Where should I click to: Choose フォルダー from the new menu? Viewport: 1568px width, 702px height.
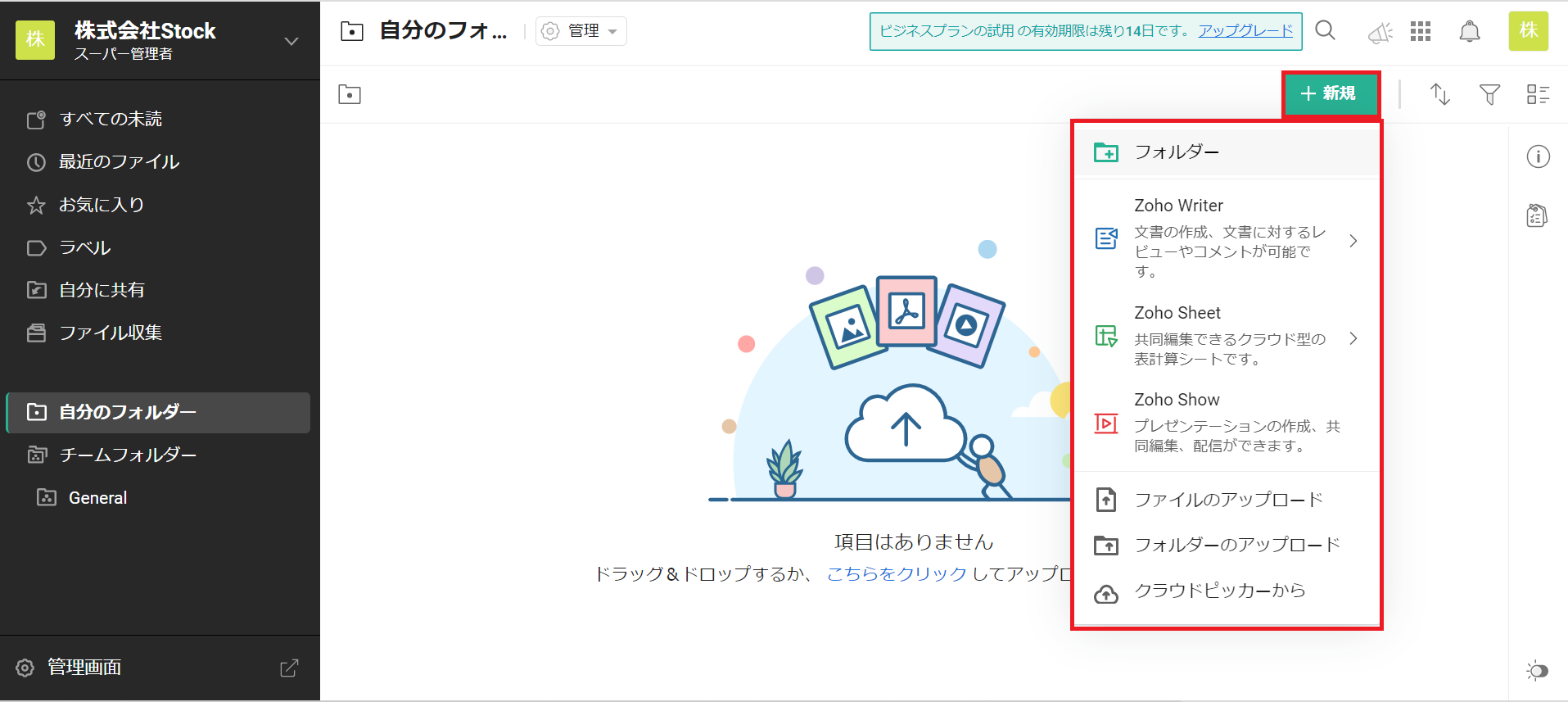(1227, 152)
